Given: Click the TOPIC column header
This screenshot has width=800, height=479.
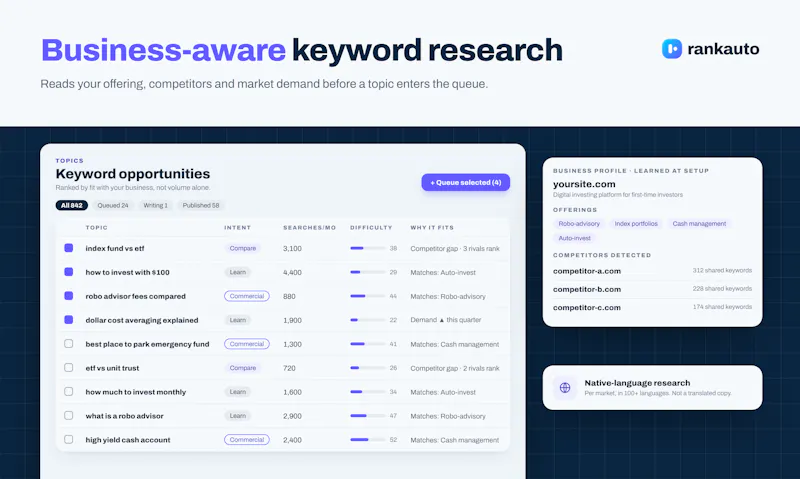Looking at the screenshot, I should point(96,228).
